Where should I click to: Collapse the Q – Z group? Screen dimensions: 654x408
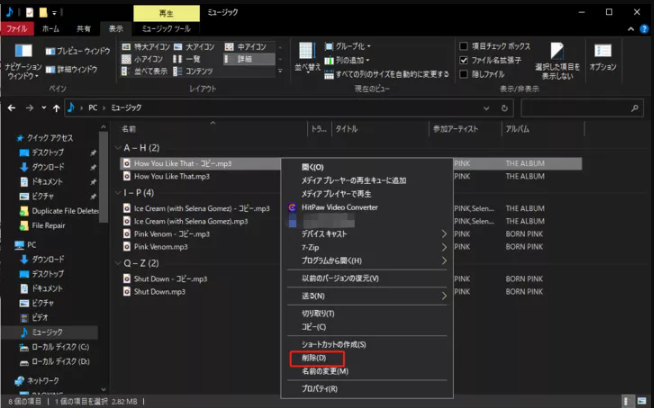(118, 263)
